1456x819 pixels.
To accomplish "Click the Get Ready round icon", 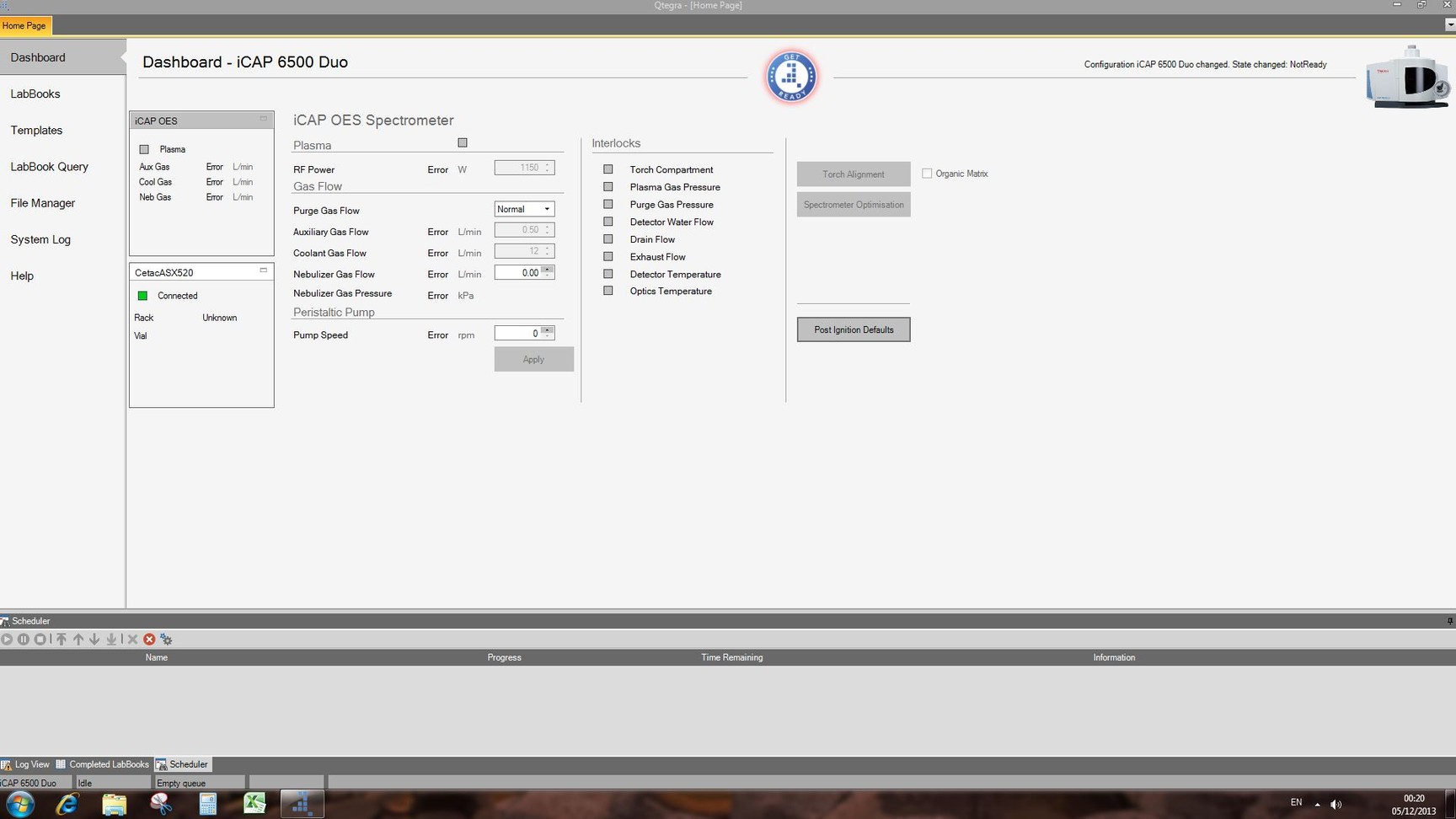I will (x=791, y=77).
